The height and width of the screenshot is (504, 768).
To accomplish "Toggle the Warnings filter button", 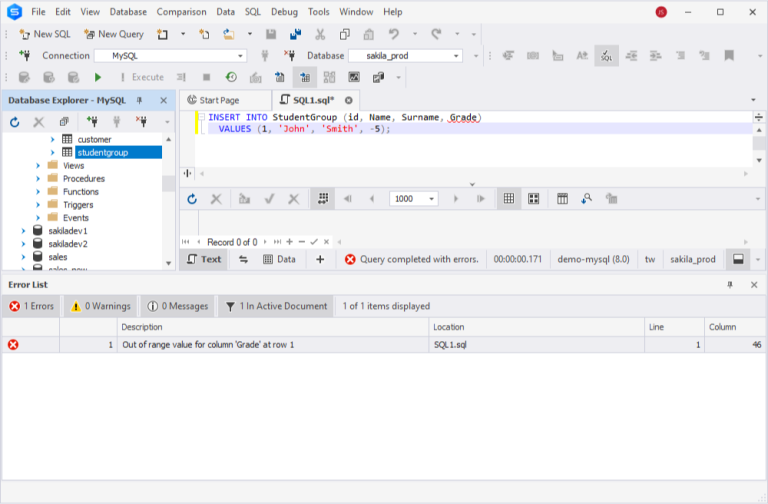I will (100, 306).
